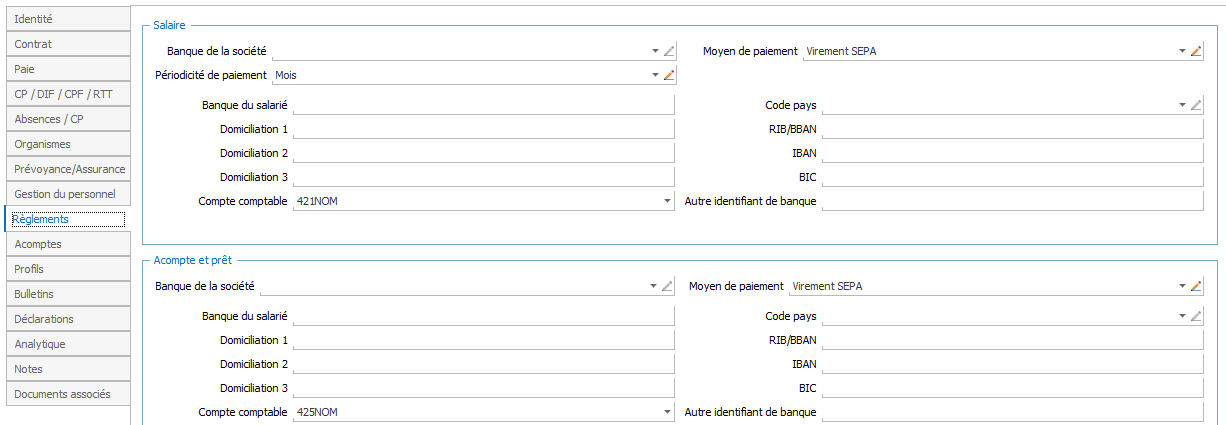
Task: Select the Prévoyance/Assurance tab
Action: [x=67, y=169]
